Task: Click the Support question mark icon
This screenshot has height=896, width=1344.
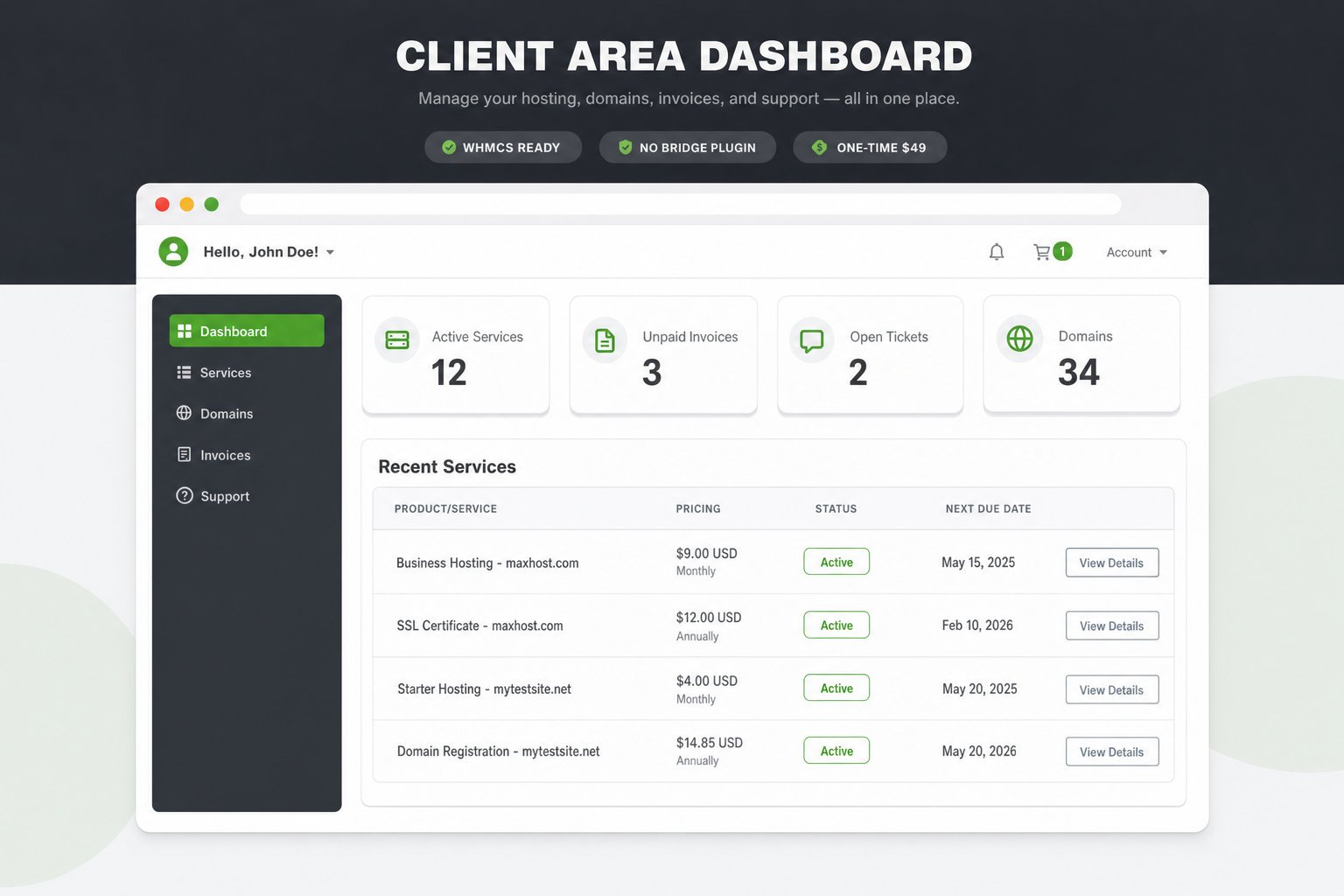Action: pos(184,495)
